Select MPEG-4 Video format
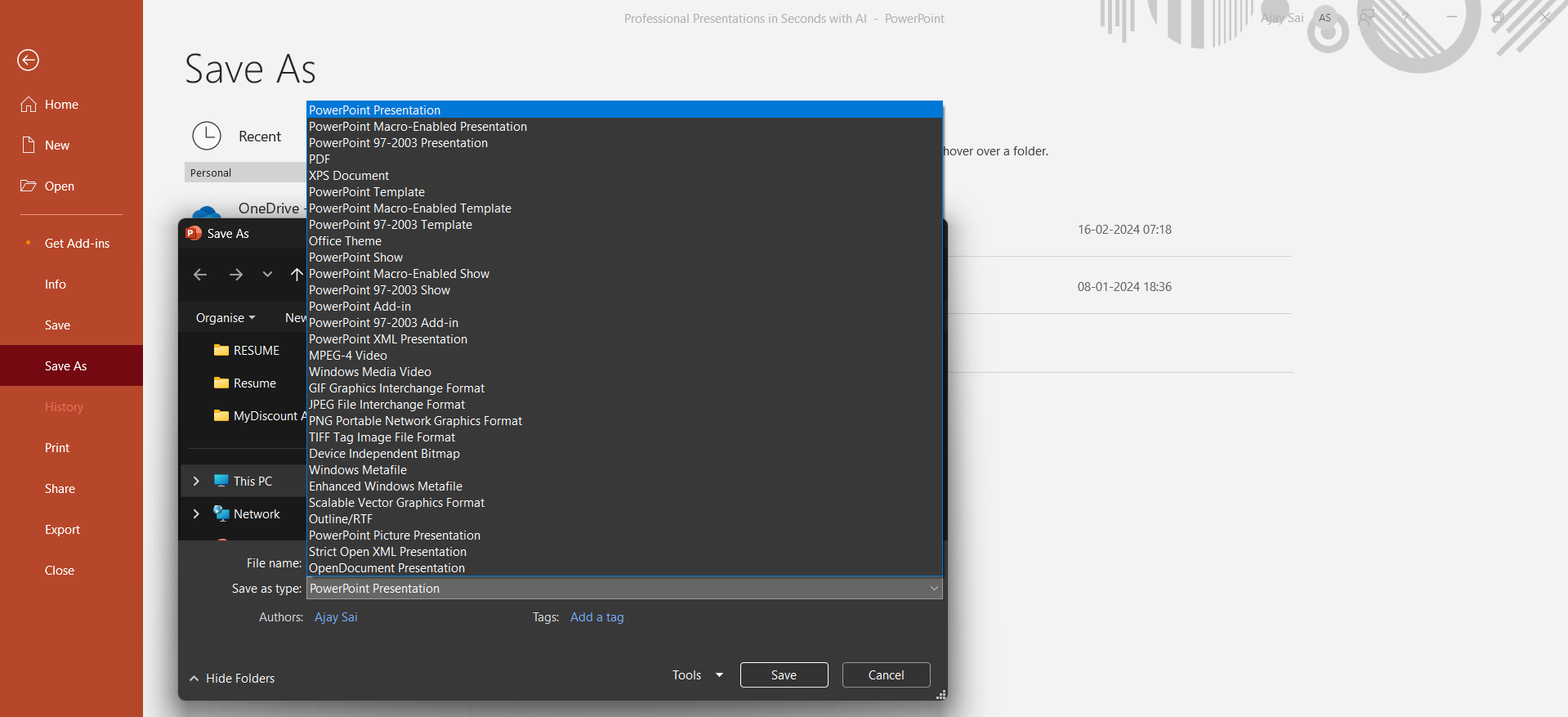This screenshot has width=1568, height=717. [x=624, y=356]
